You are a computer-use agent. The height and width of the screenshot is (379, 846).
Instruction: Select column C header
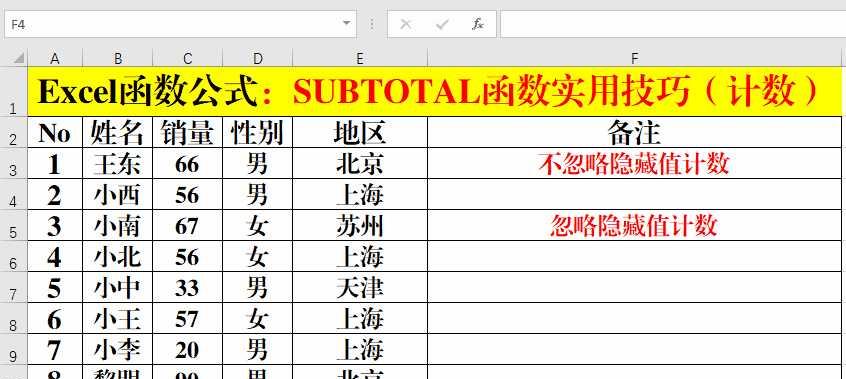tap(188, 58)
